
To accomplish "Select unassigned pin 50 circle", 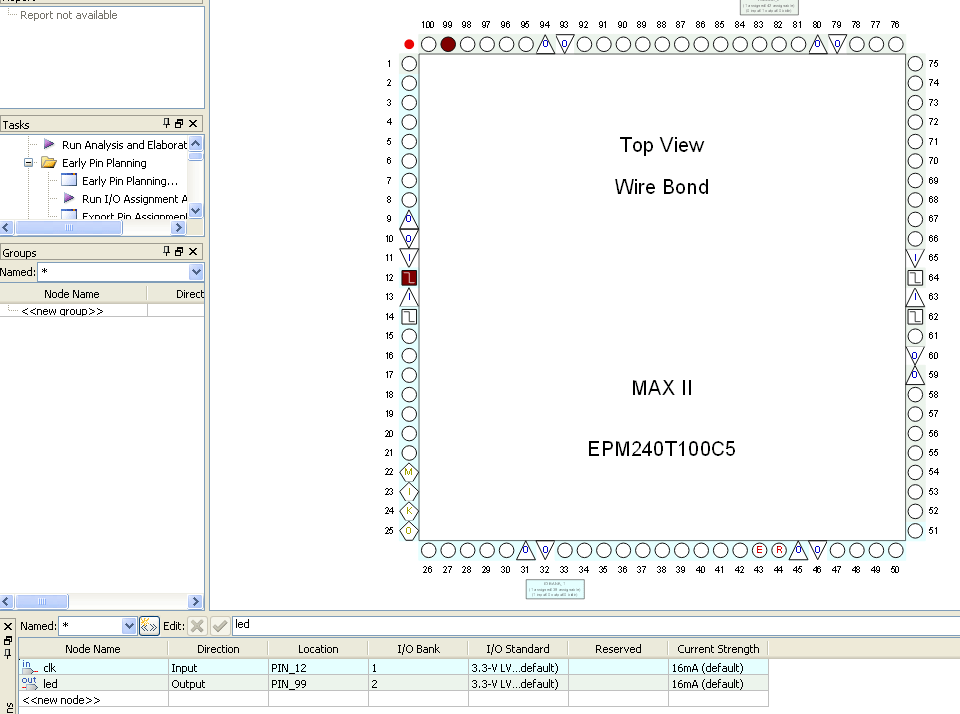I will 896,550.
